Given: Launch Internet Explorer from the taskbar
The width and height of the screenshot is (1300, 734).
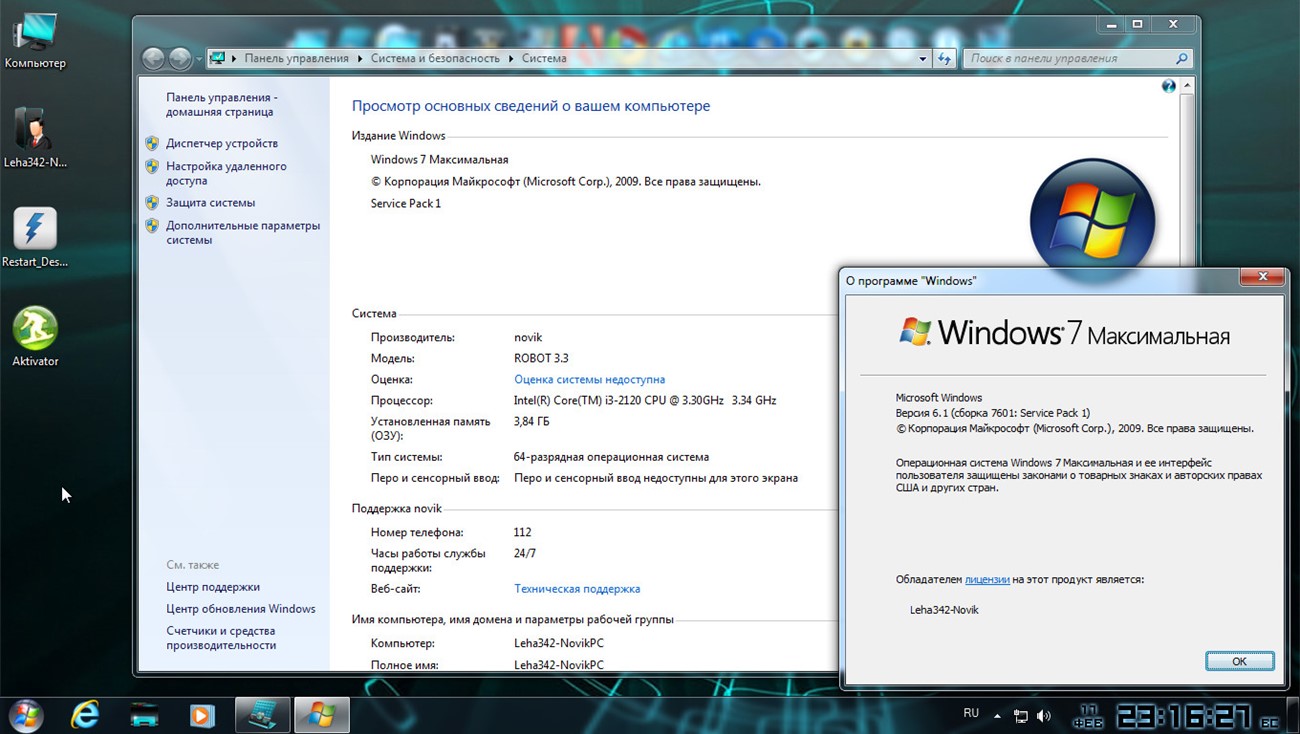Looking at the screenshot, I should point(85,715).
